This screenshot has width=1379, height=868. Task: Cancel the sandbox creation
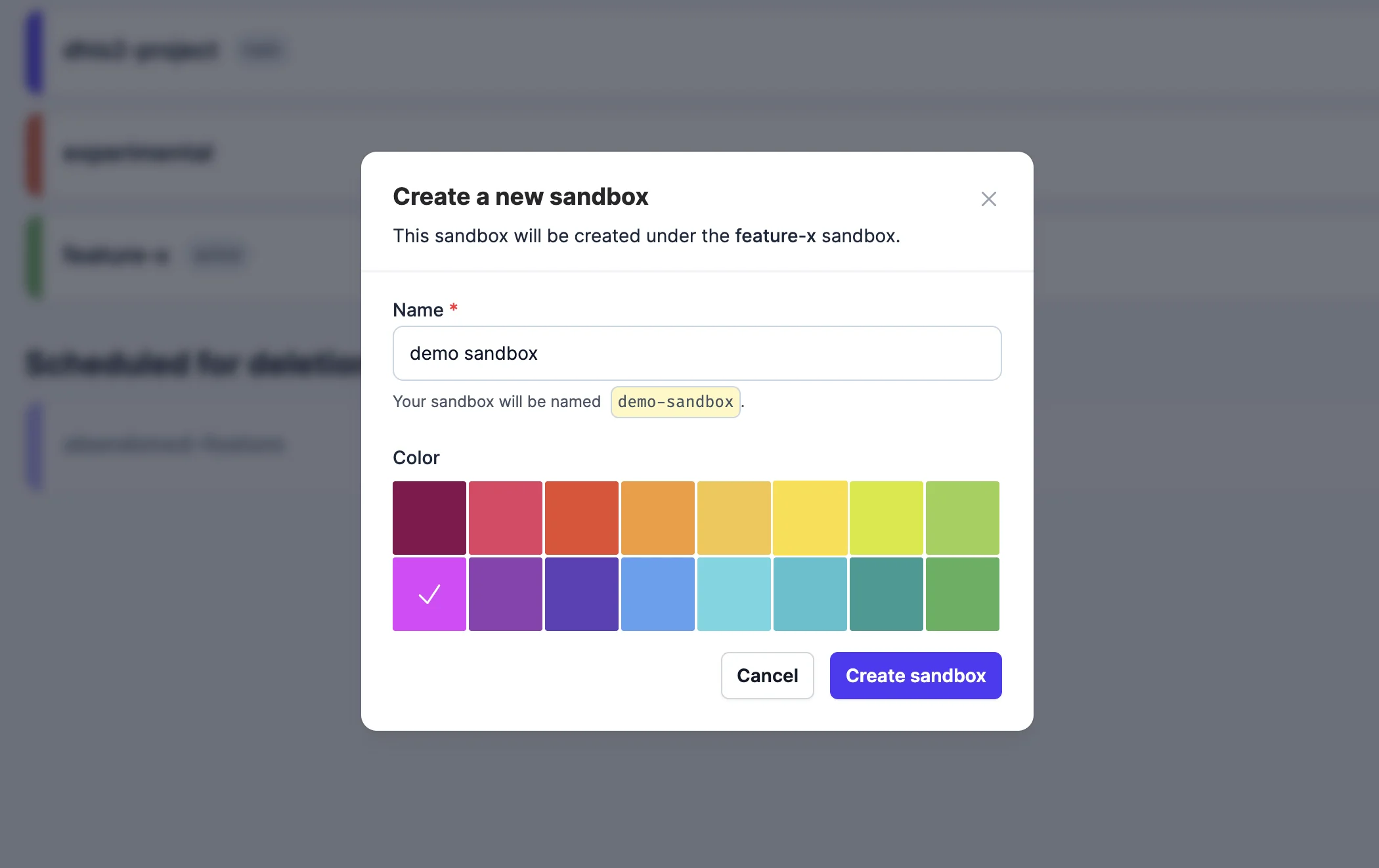pos(767,676)
